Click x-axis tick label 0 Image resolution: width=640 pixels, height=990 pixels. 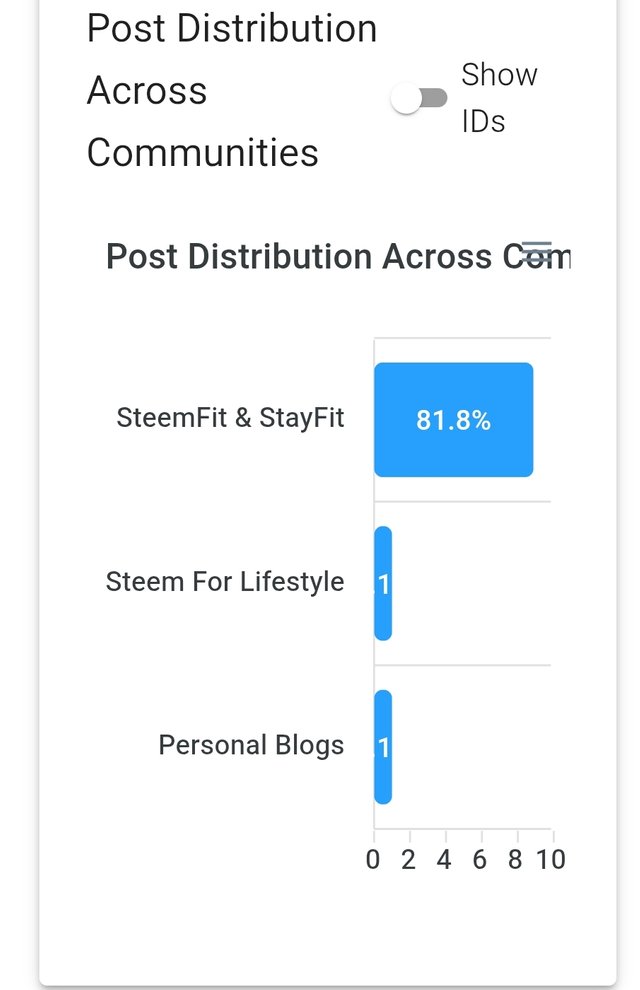pyautogui.click(x=373, y=859)
